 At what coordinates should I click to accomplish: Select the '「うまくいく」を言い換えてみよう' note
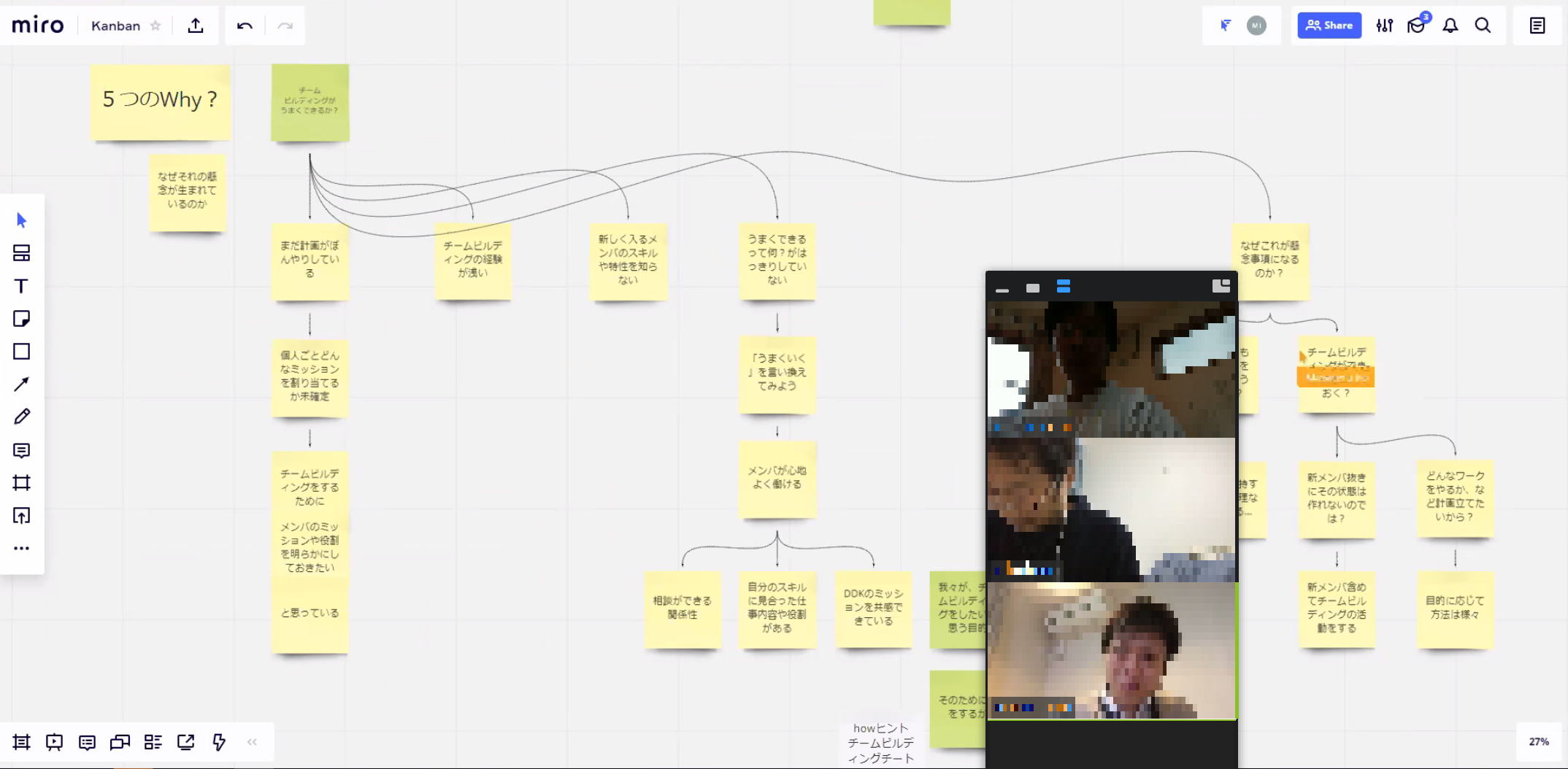coord(777,374)
